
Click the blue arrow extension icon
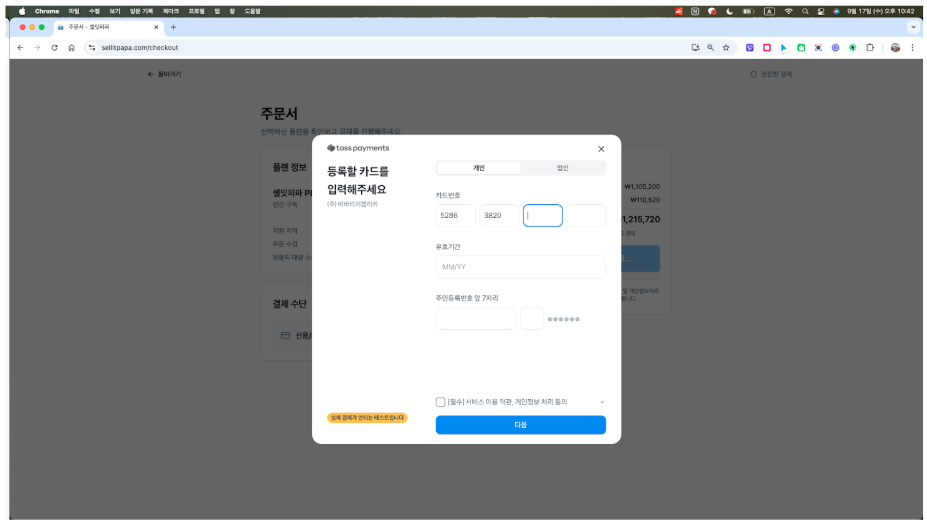point(784,48)
